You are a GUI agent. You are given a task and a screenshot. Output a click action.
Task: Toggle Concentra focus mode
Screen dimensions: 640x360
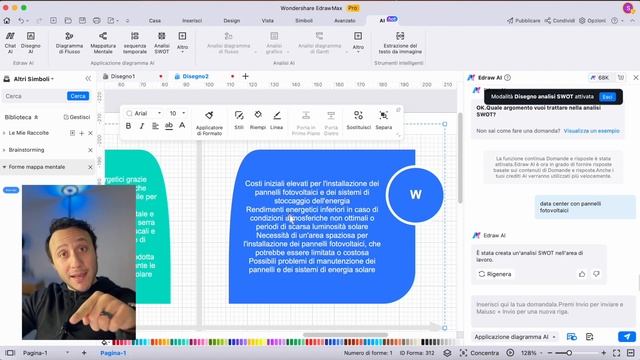[479, 353]
